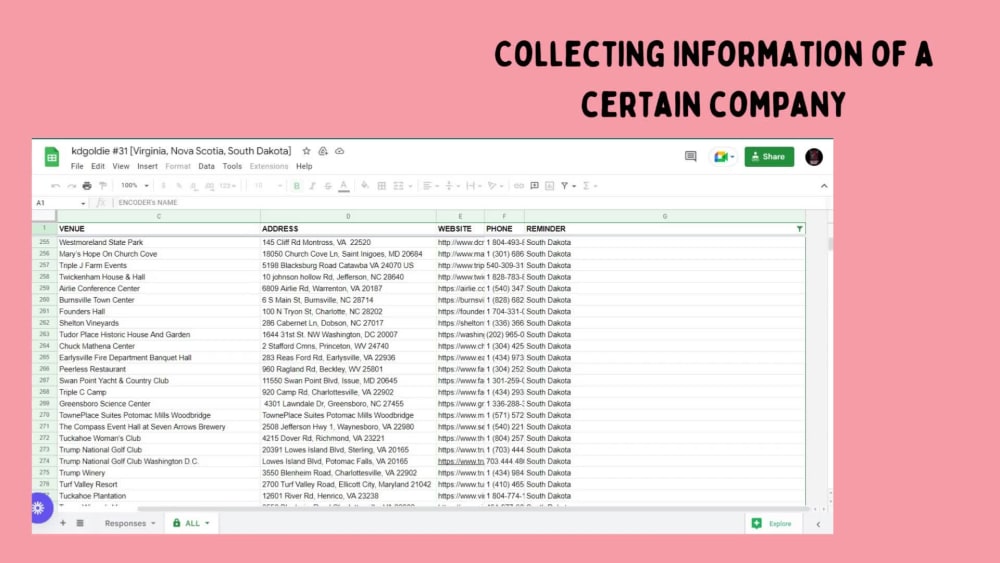Open the account profile avatar

(814, 157)
